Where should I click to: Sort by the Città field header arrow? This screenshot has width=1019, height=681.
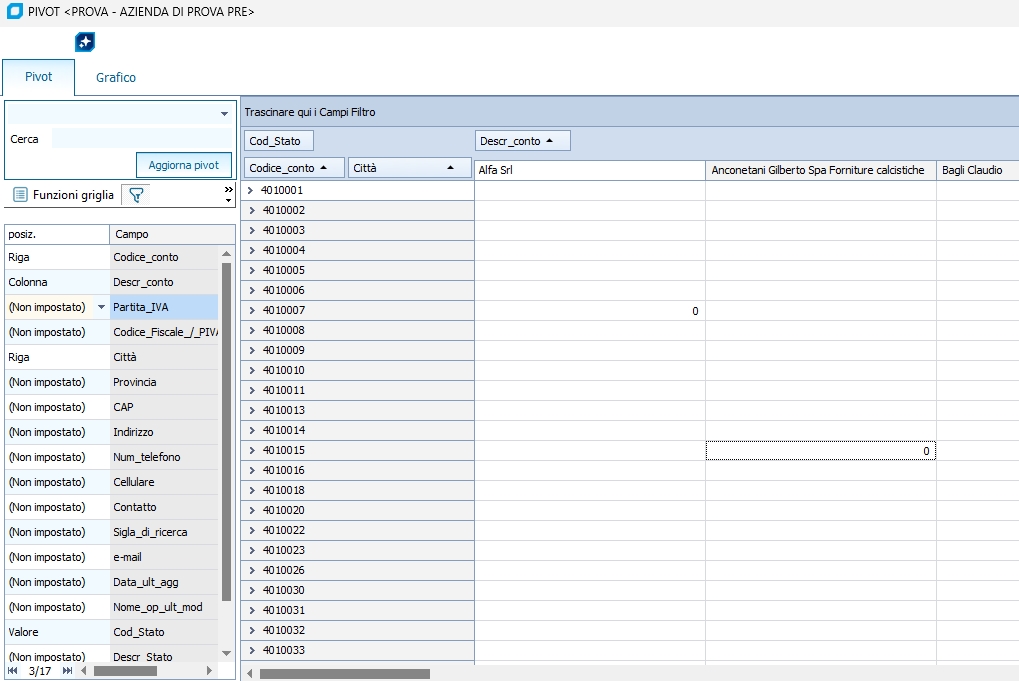click(x=451, y=168)
